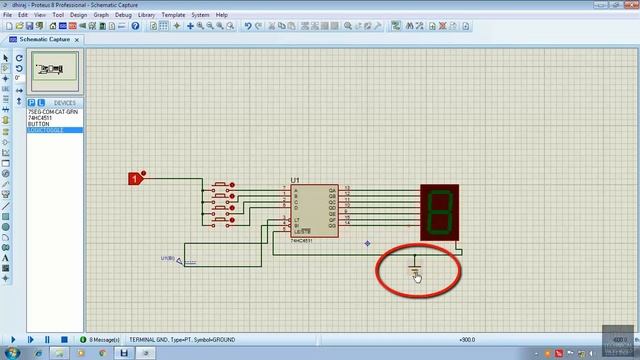Click the Cut scissors icon
The height and width of the screenshot is (360, 640).
(271, 26)
